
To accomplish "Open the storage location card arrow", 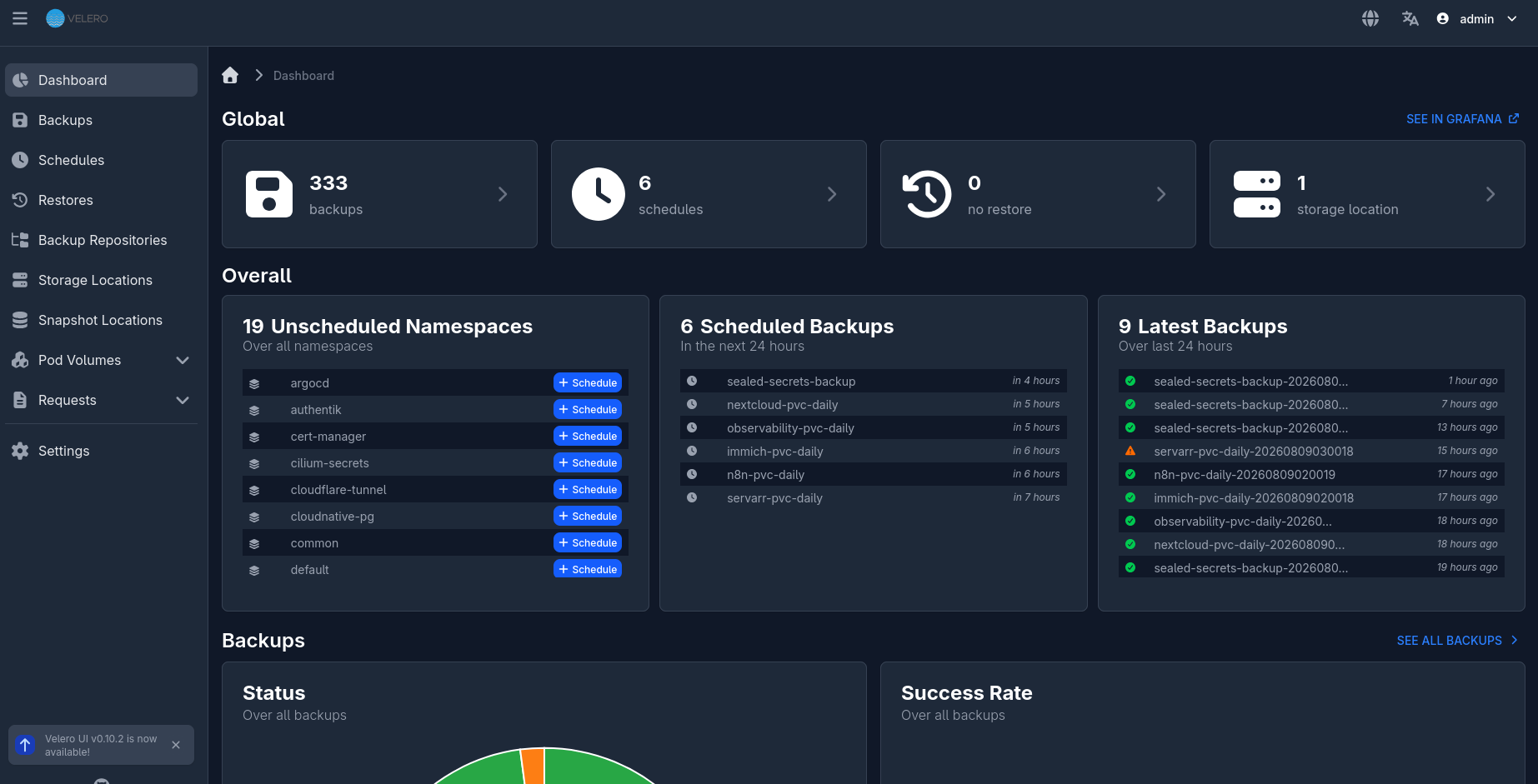I will pyautogui.click(x=1490, y=194).
